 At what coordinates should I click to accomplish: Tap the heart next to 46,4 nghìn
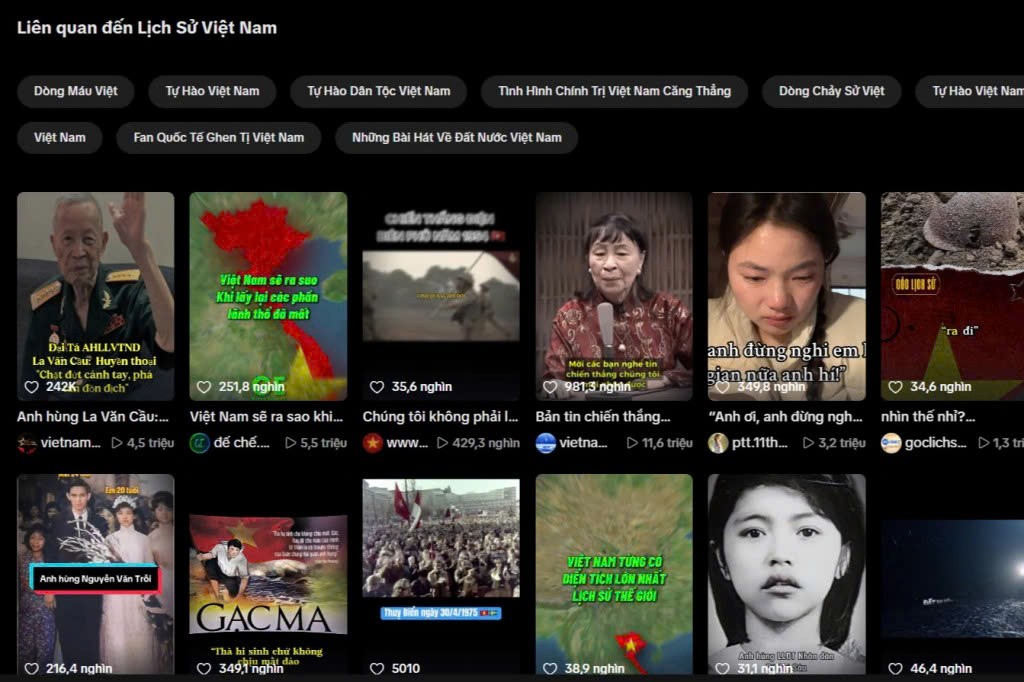(895, 668)
